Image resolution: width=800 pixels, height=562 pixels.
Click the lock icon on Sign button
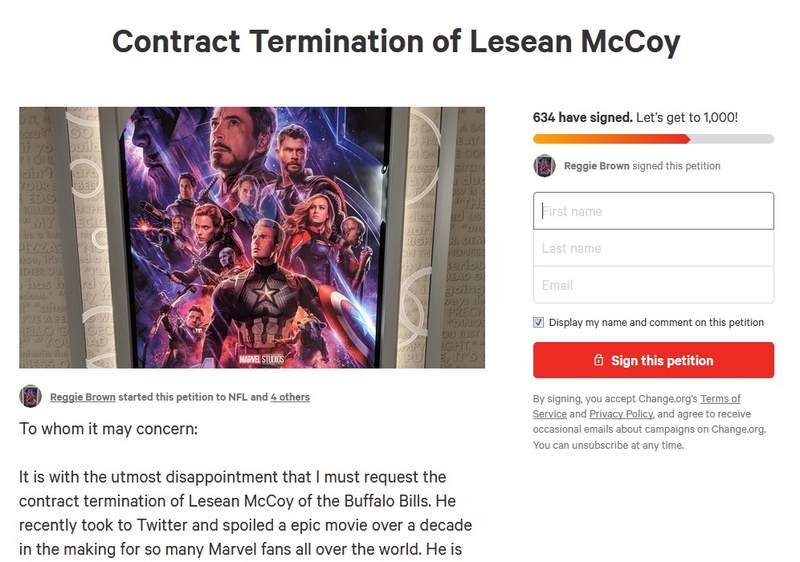click(x=598, y=360)
